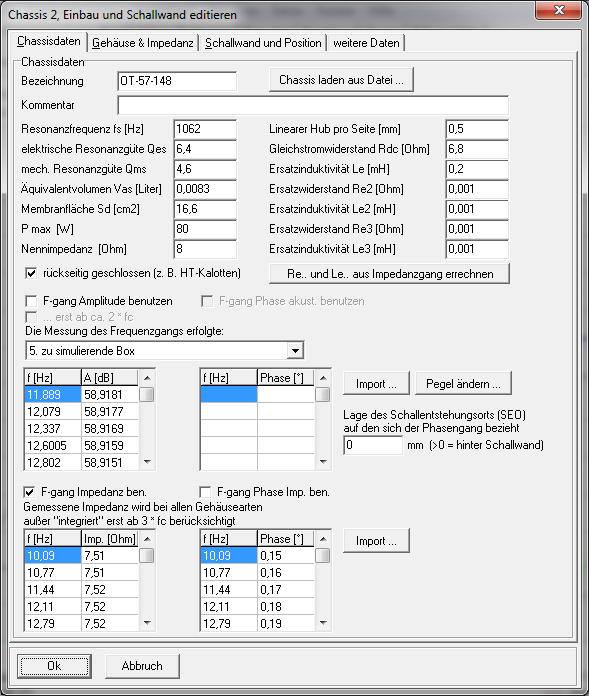Click down arrow of amplitude table scrollbar
Viewport: 589px width, 696px height.
(147, 462)
